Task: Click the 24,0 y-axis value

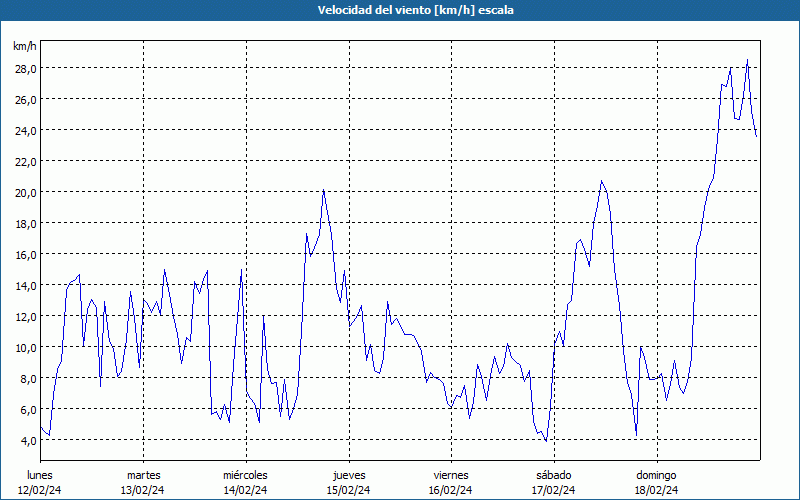Action: pyautogui.click(x=26, y=131)
